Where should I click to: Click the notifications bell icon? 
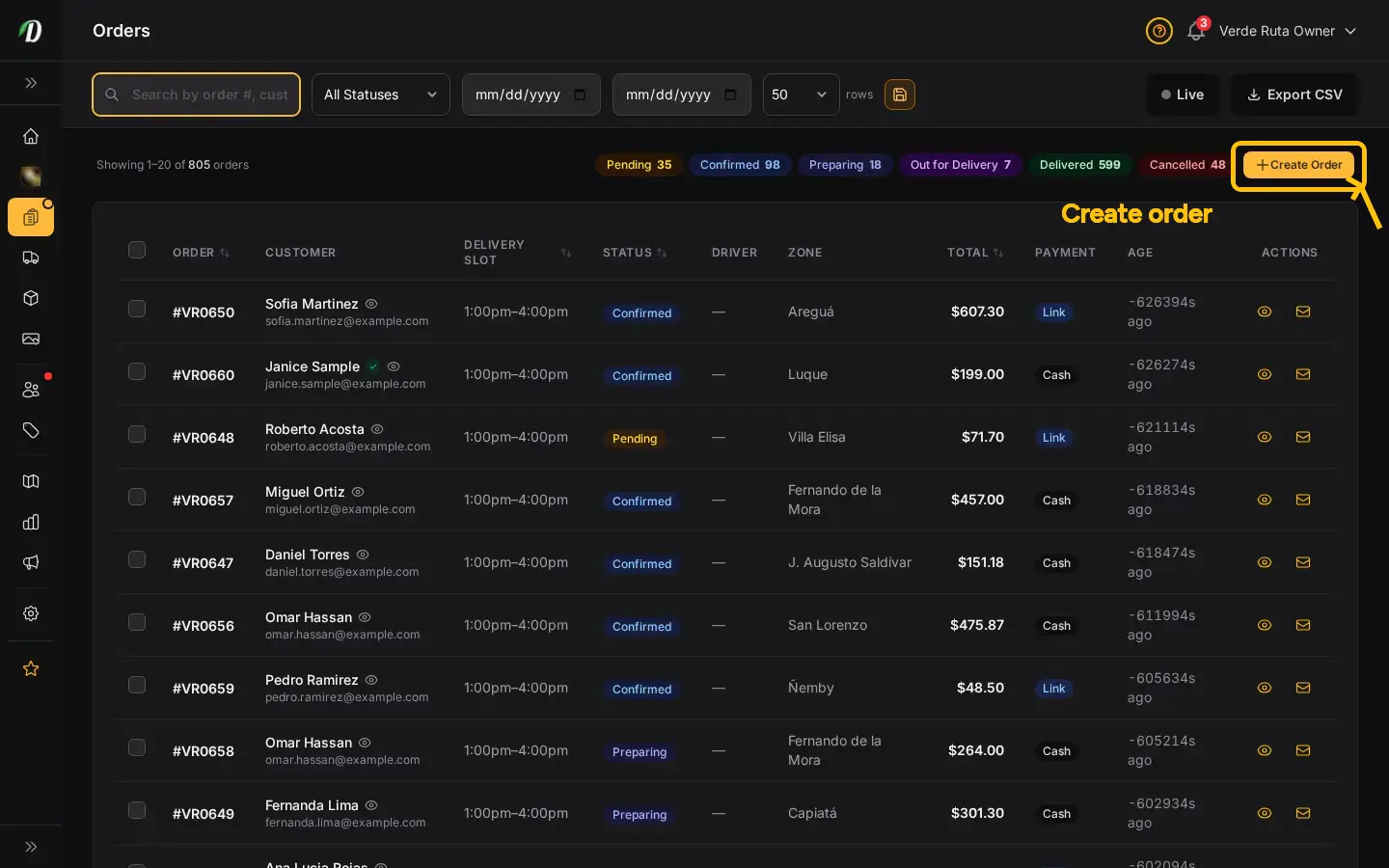(1196, 31)
